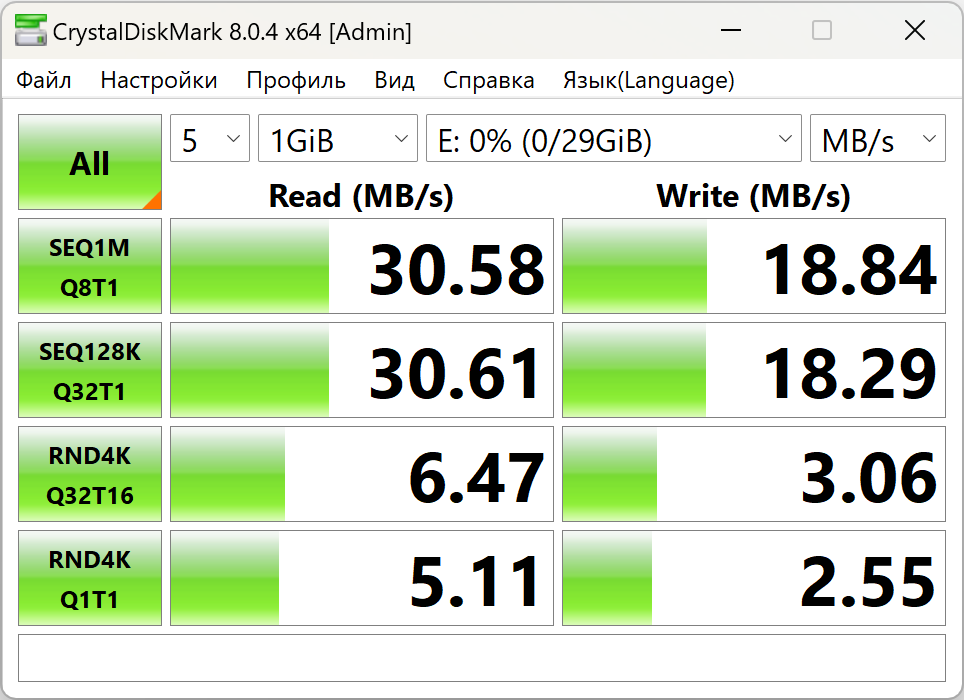The image size is (964, 700).
Task: Click the RND4K Q1T1 read result 5.11
Action: 362,578
